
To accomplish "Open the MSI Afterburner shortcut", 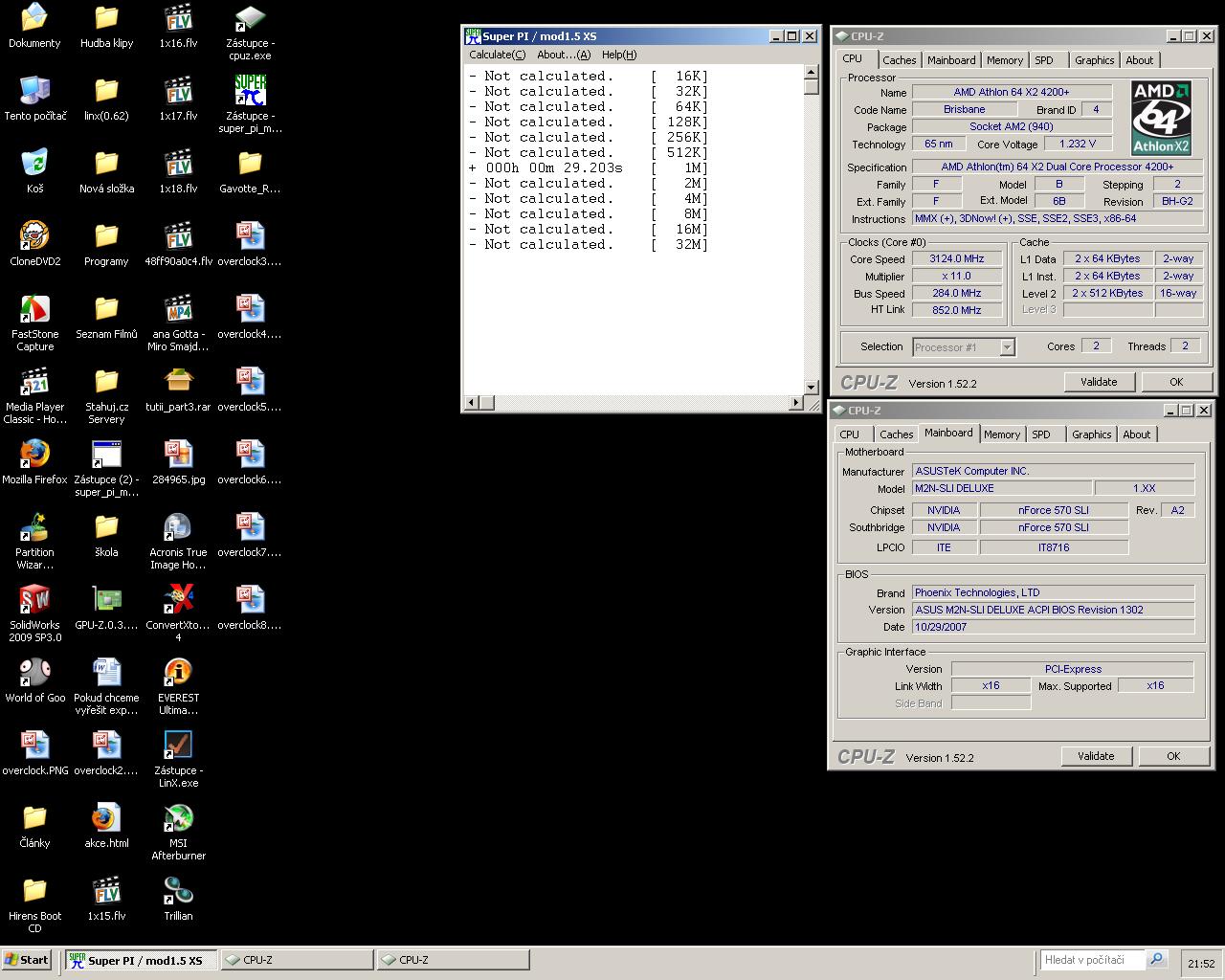I will [x=178, y=833].
